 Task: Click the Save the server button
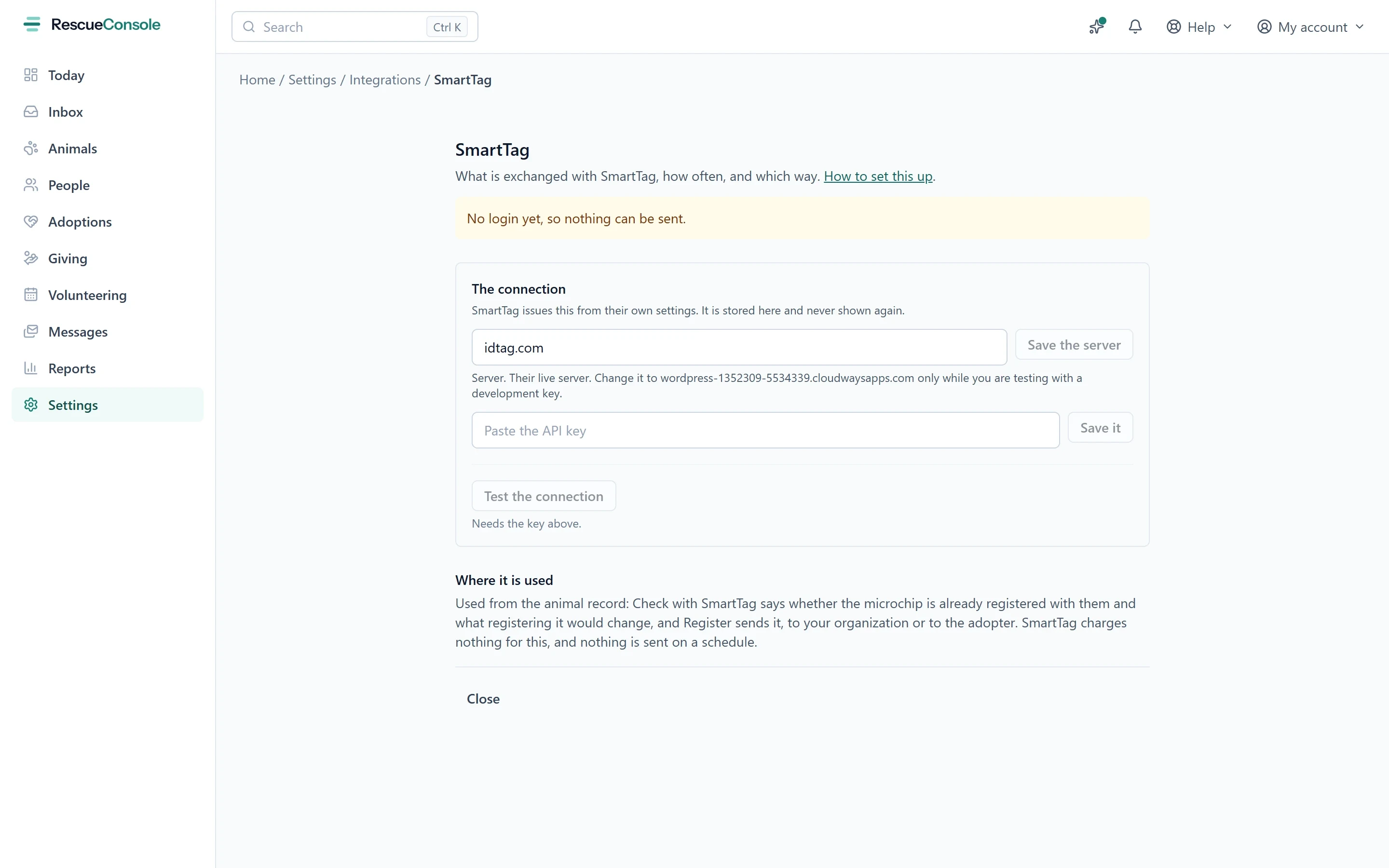tap(1074, 344)
